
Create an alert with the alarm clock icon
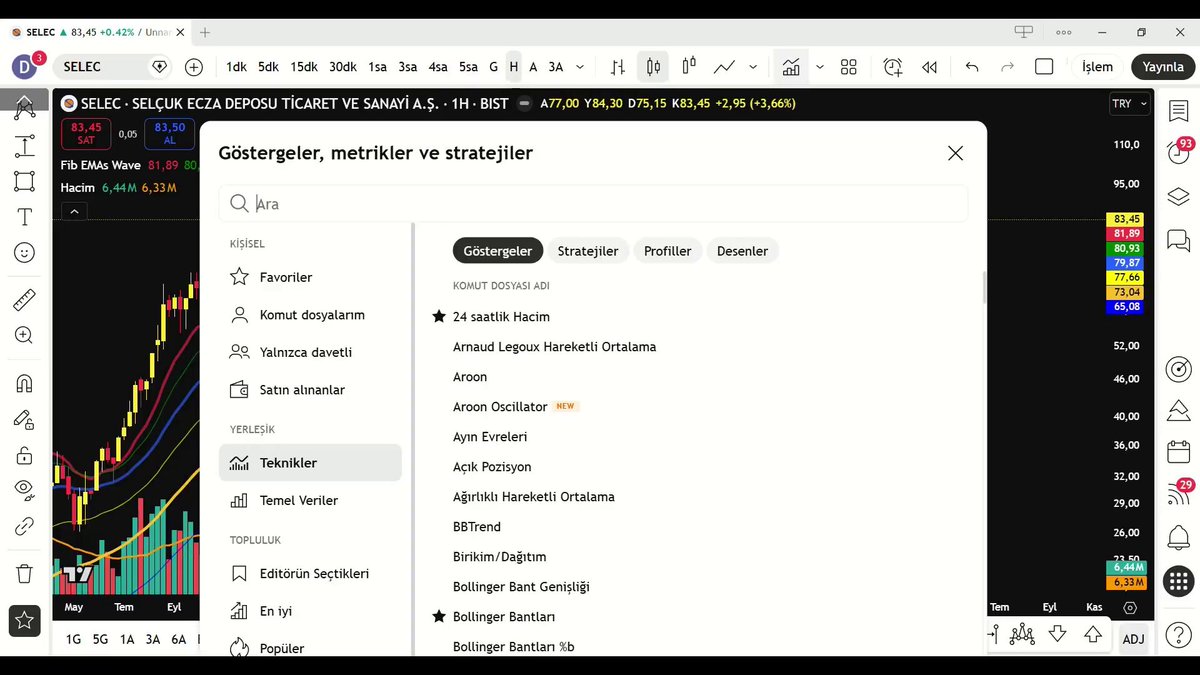tap(893, 67)
